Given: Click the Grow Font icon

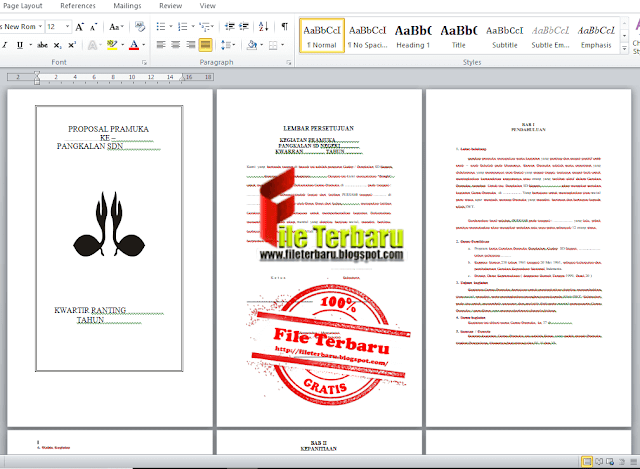Looking at the screenshot, I should point(80,27).
